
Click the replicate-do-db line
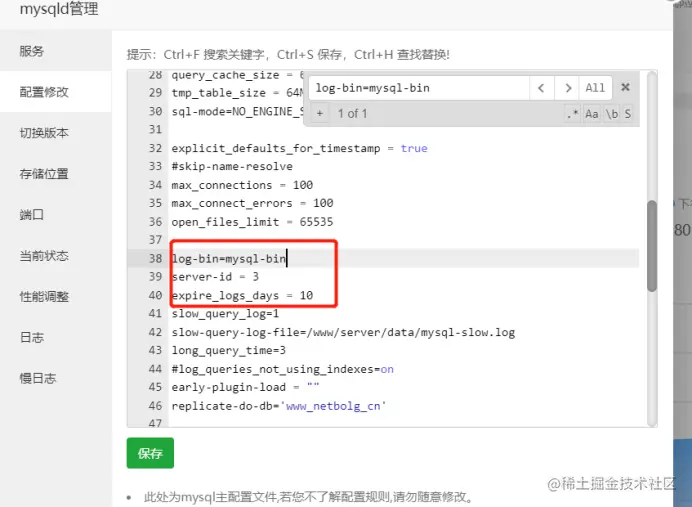(x=279, y=406)
